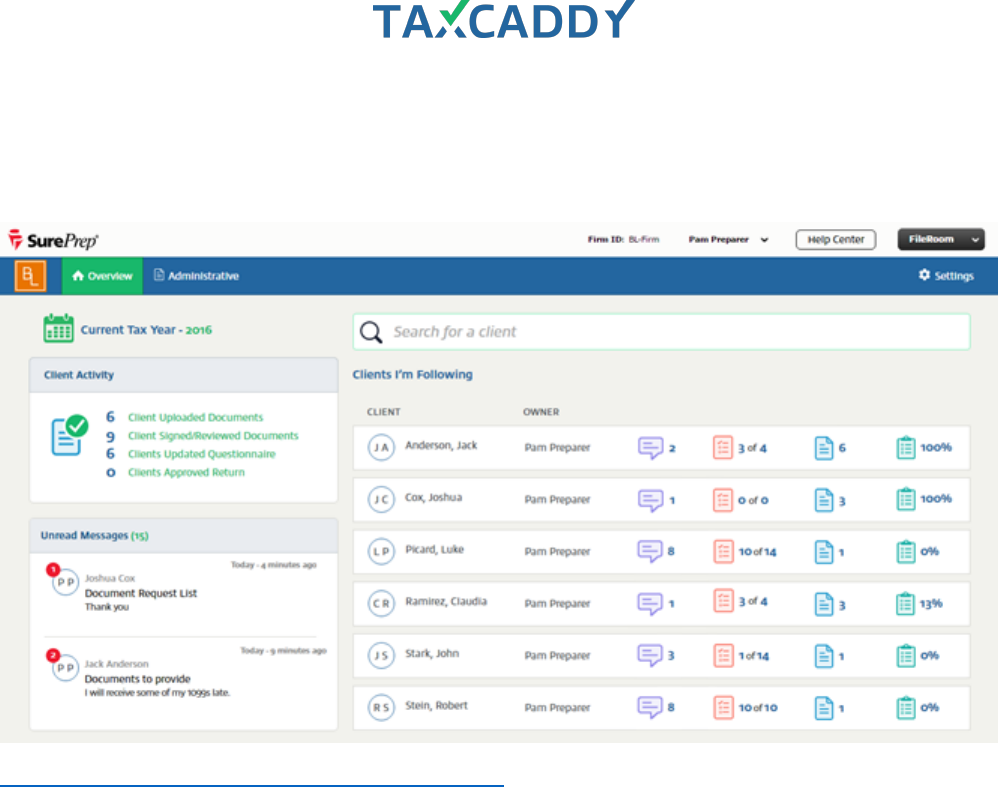
Task: Open Cox, Joshua questionnaire icon
Action: click(x=906, y=499)
